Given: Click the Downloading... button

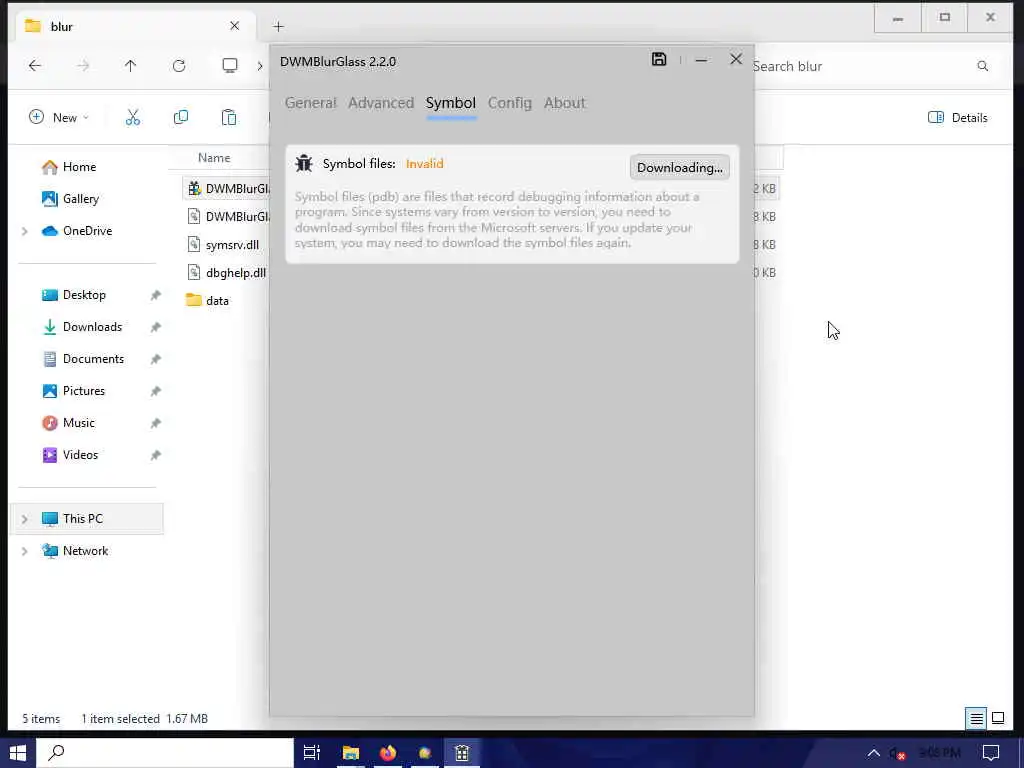Looking at the screenshot, I should click(679, 167).
